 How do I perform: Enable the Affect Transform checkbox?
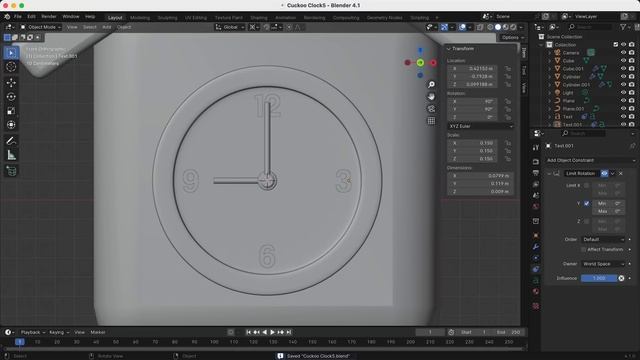coord(584,249)
